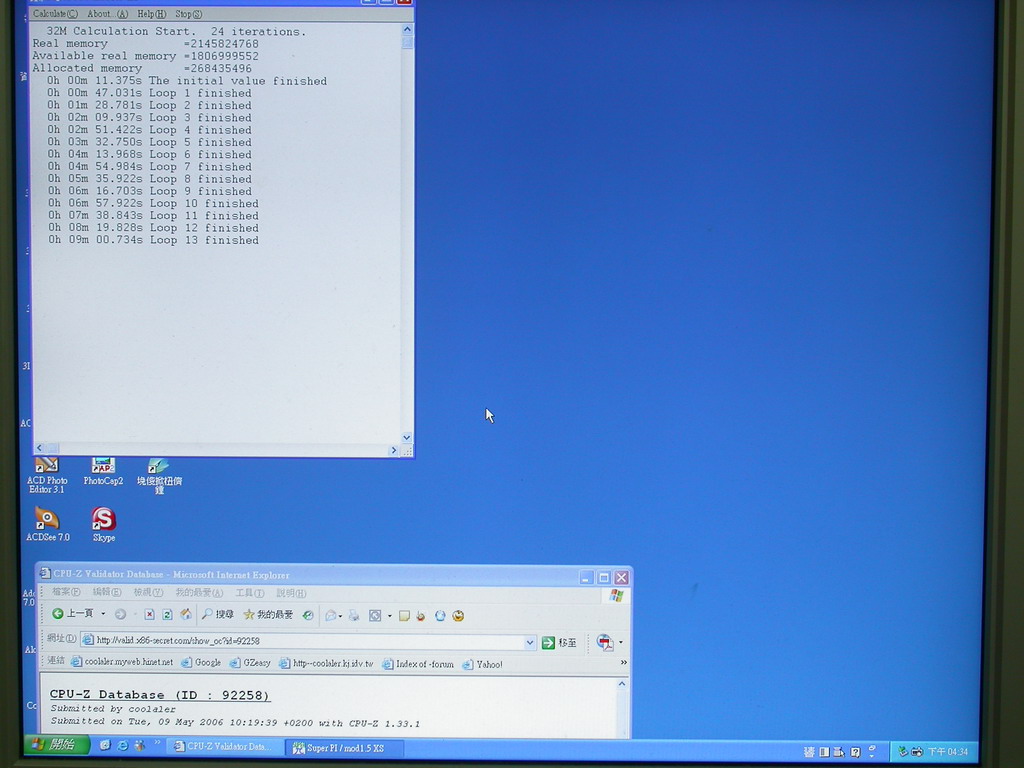Open the coolaler.myweb.hinet.net links-bar shortcut
This screenshot has height=768, width=1024.
(122, 662)
